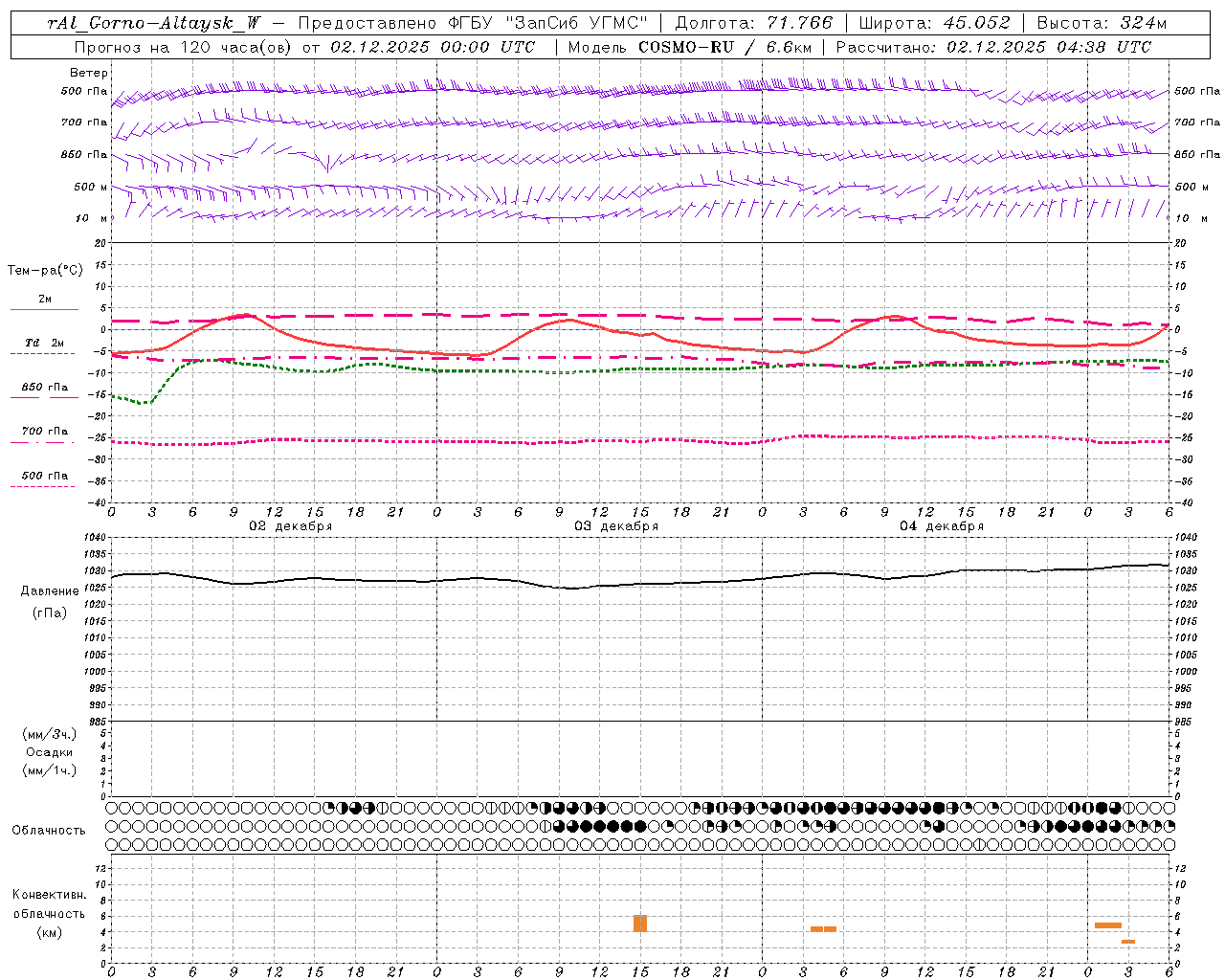Click the (мм/3ч.) precipitation unit label

tap(50, 734)
